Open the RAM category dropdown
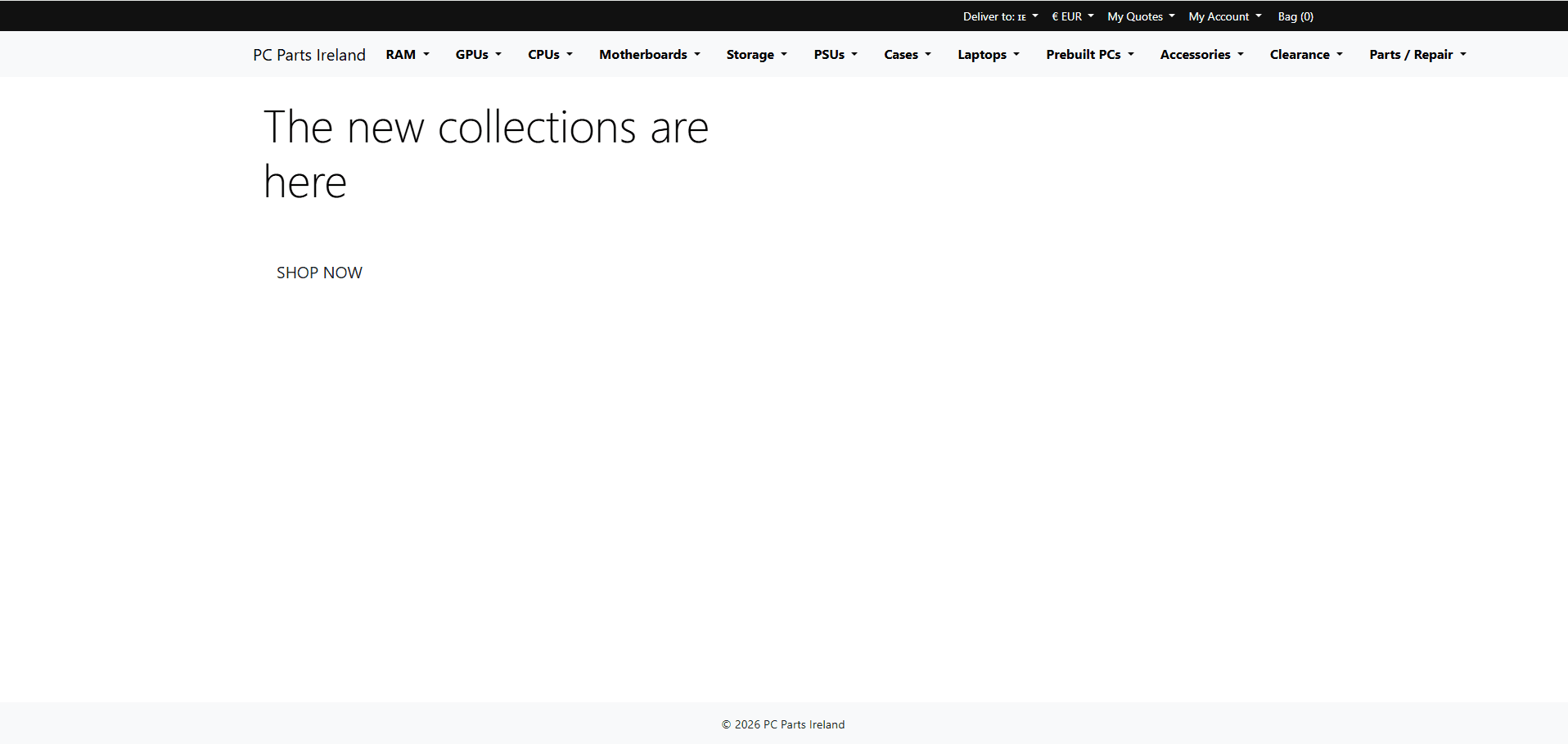 407,55
